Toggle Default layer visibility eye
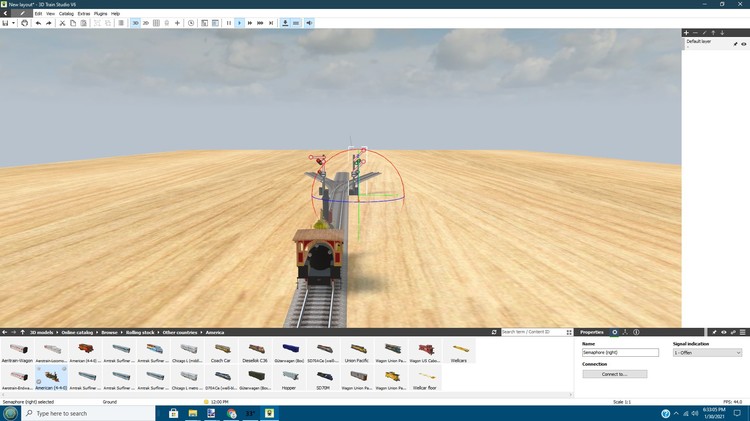Screen dimensions: 750x421 click(744, 44)
